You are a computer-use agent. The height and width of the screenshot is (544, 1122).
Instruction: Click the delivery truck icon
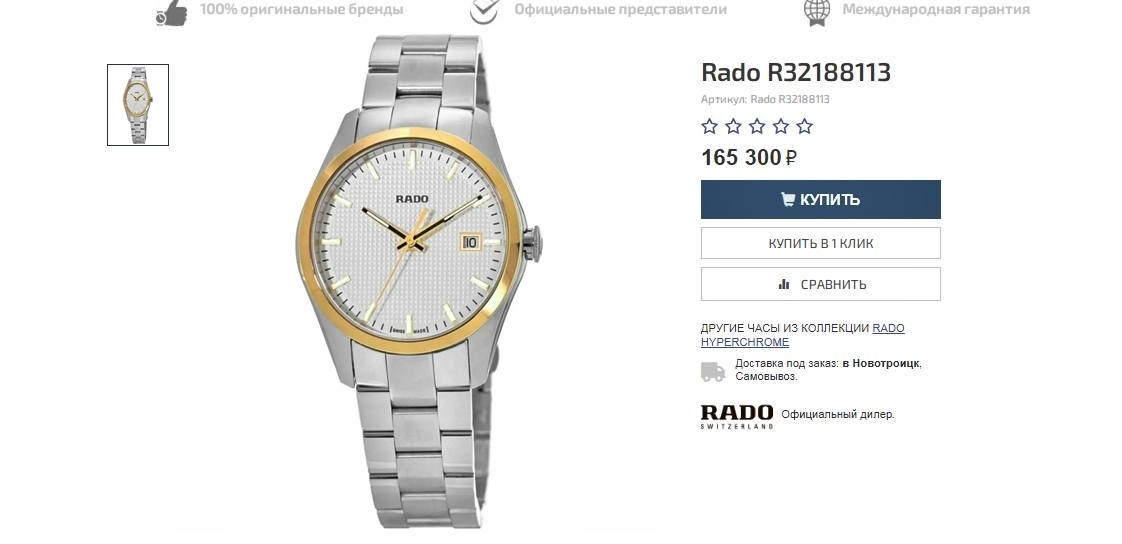713,371
